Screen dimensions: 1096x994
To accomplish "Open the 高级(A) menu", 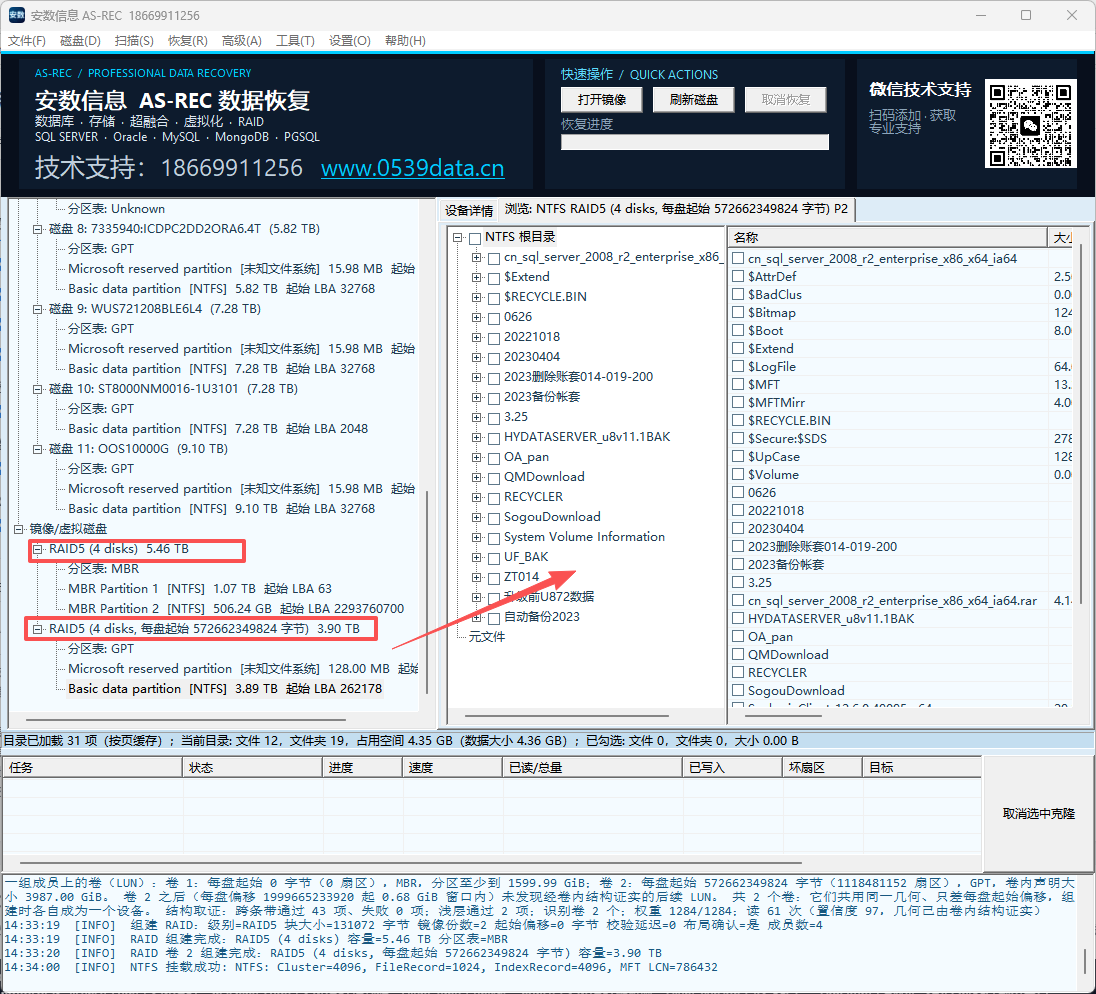I will pyautogui.click(x=241, y=41).
